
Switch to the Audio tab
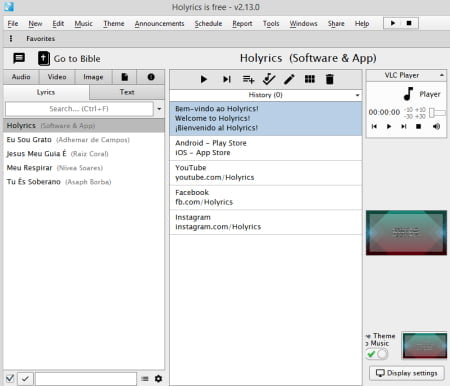click(x=21, y=77)
